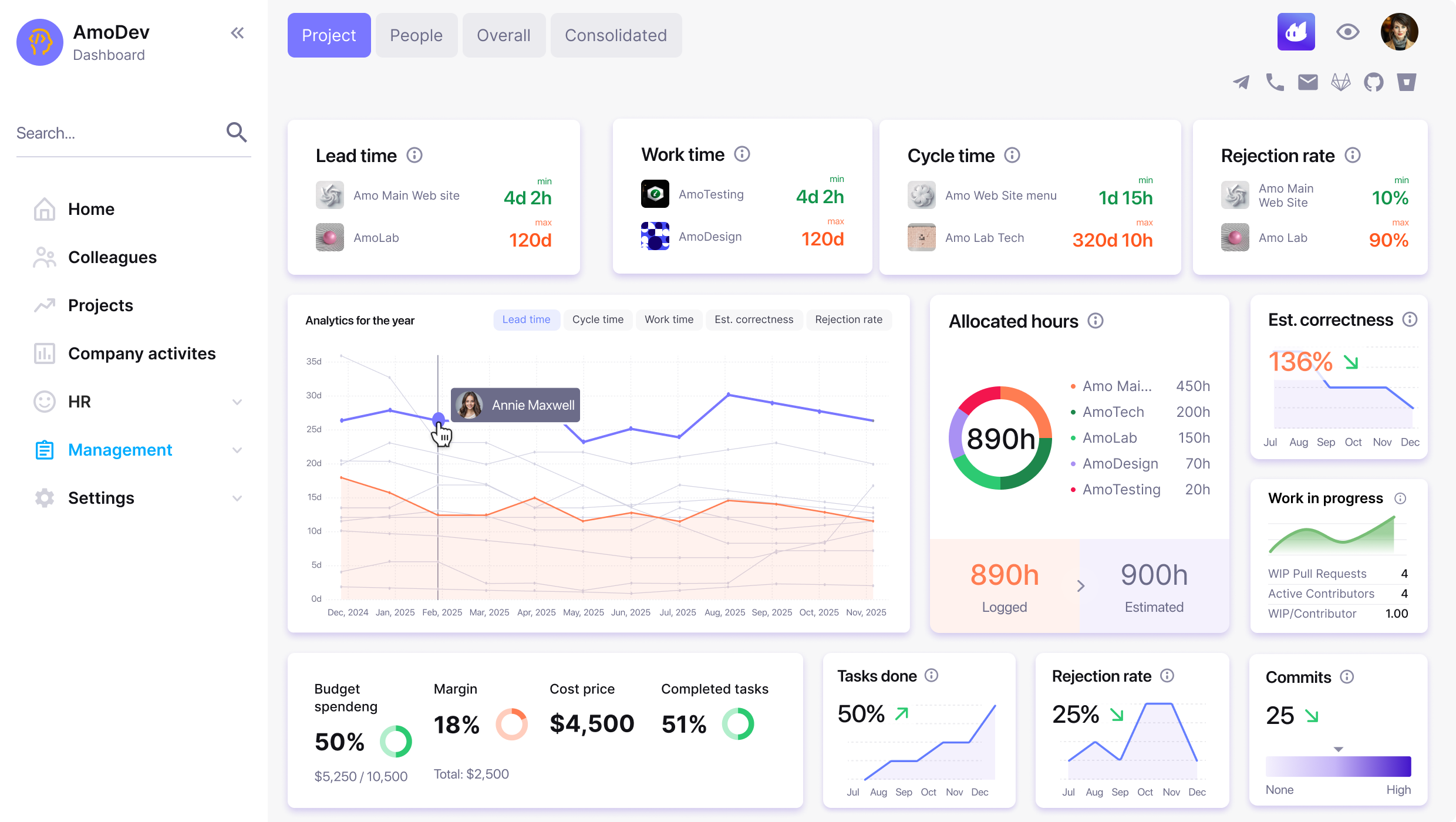Screen dimensions: 1456x822
Task: Click the Commits scale triangle marker
Action: point(1338,749)
